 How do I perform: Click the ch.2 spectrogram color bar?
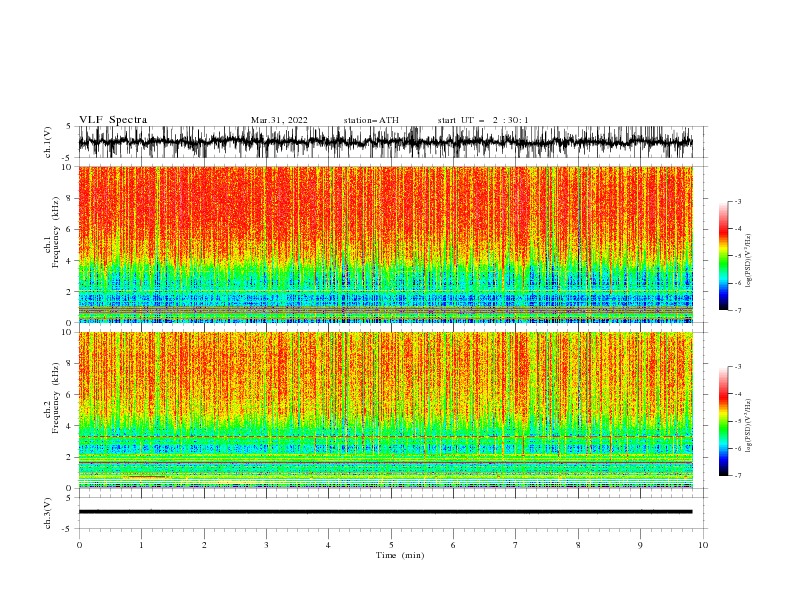[x=724, y=421]
